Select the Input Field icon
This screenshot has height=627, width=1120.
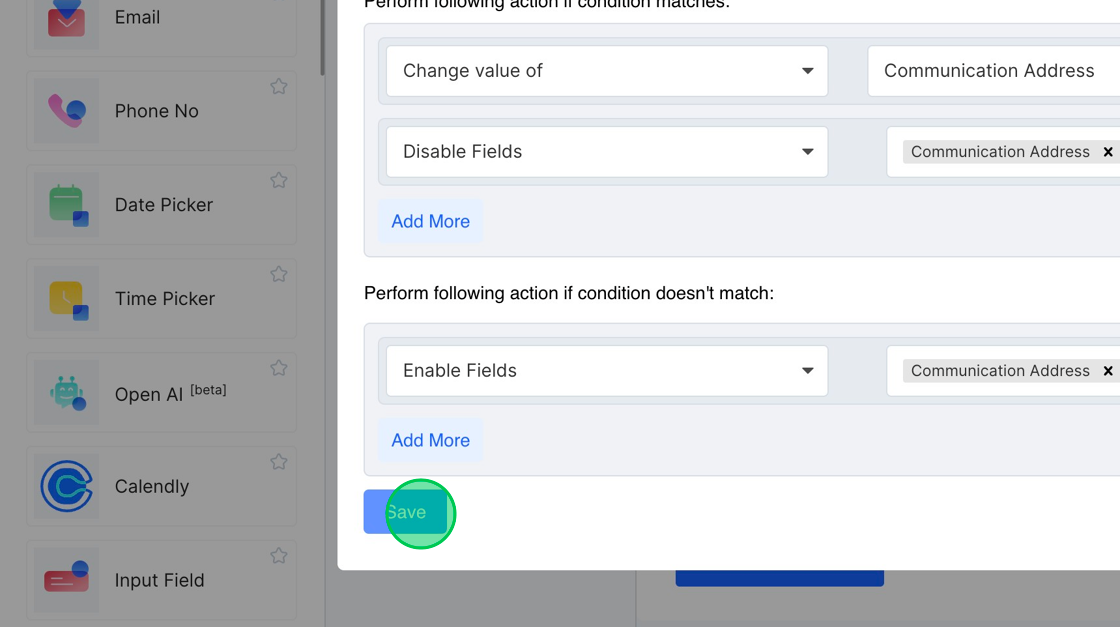(x=67, y=580)
